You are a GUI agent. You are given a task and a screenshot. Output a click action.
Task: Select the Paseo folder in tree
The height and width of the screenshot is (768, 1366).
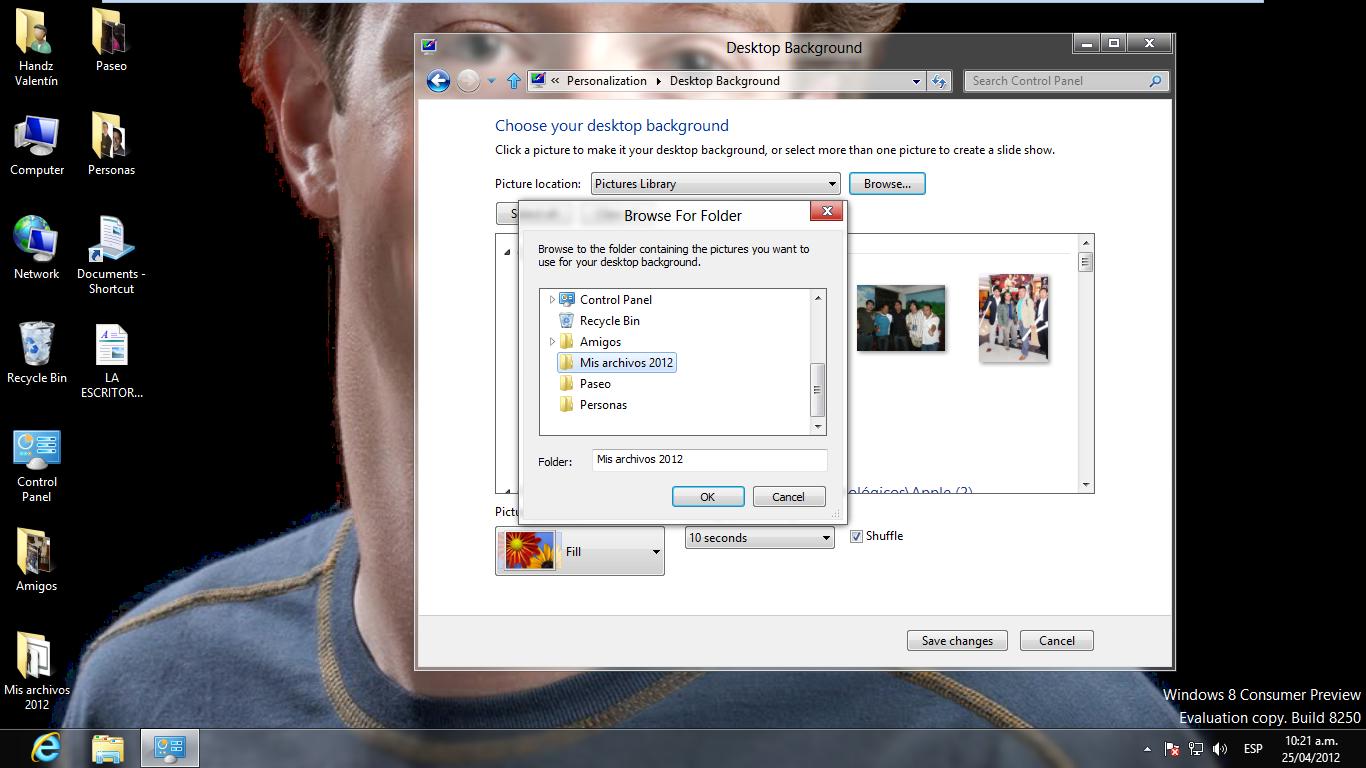(x=595, y=384)
